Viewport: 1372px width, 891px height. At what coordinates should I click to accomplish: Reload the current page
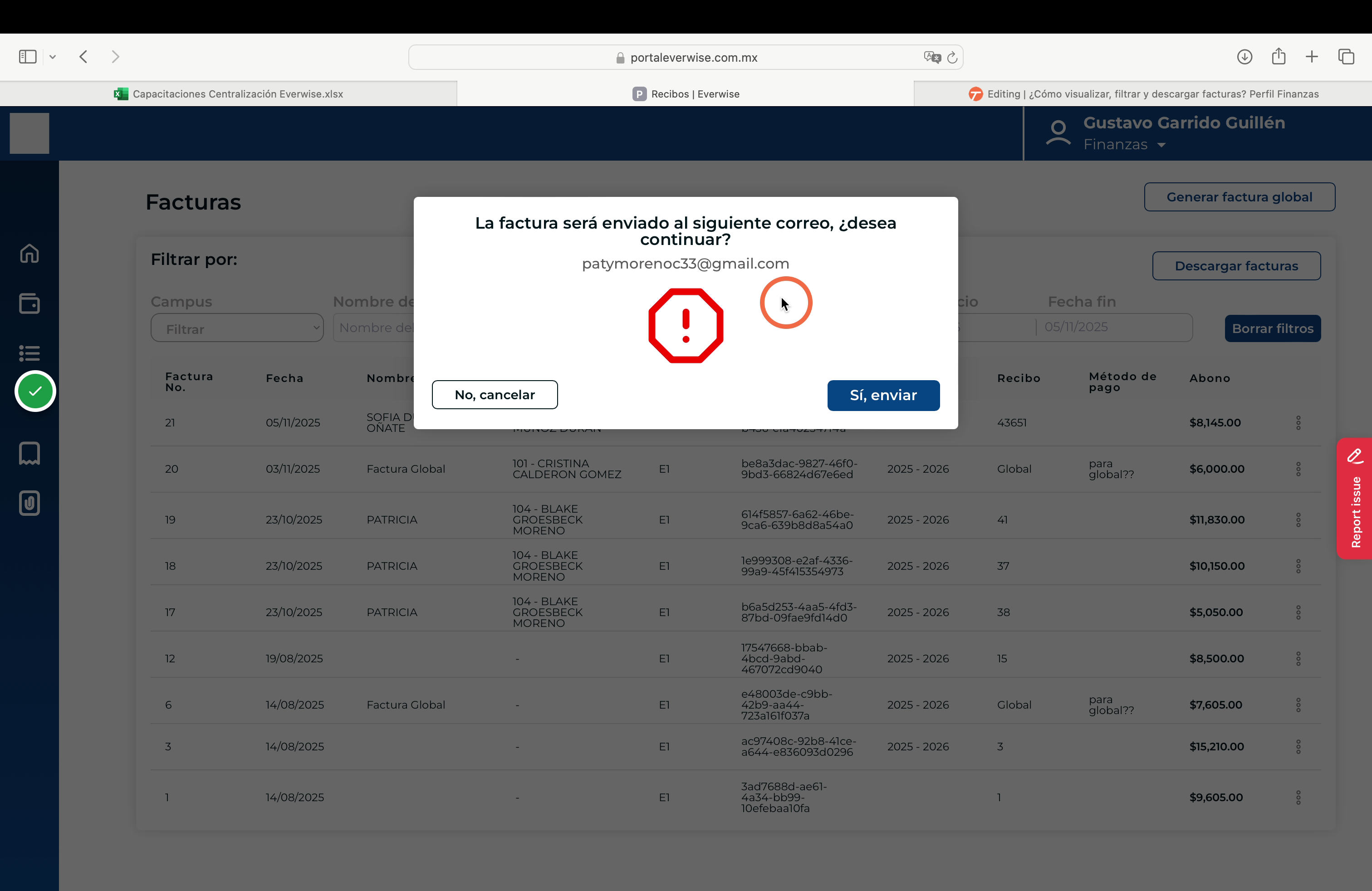coord(952,57)
